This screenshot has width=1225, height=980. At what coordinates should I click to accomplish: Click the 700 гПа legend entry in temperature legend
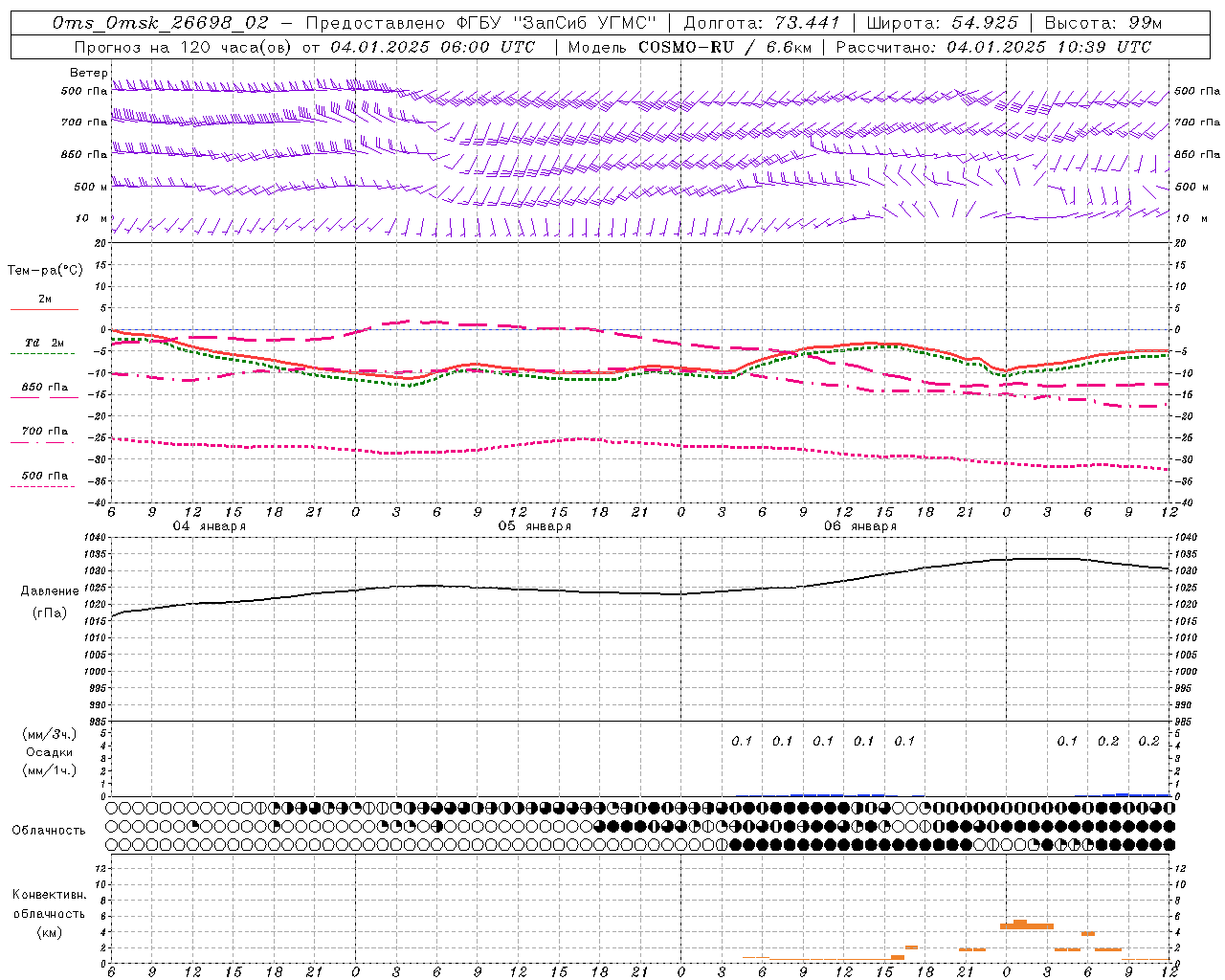click(x=44, y=432)
